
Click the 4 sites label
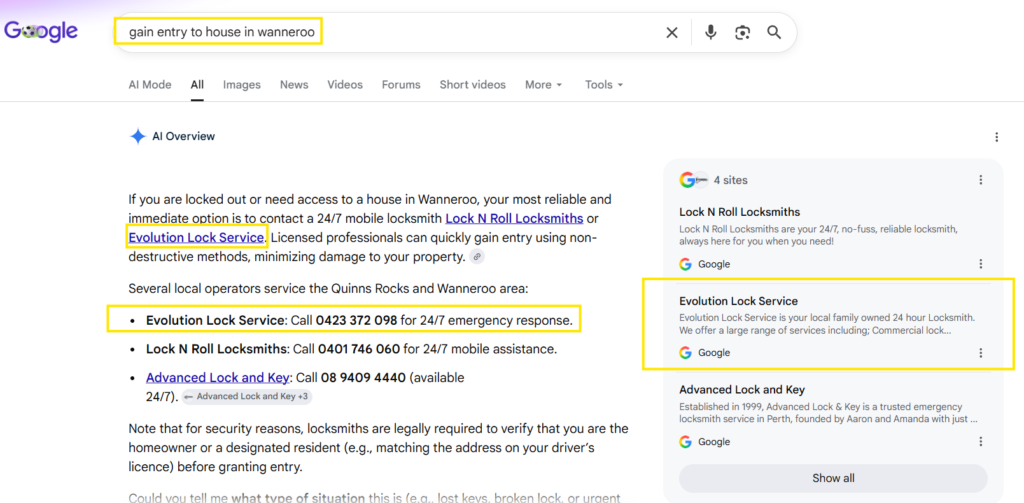[x=731, y=180]
